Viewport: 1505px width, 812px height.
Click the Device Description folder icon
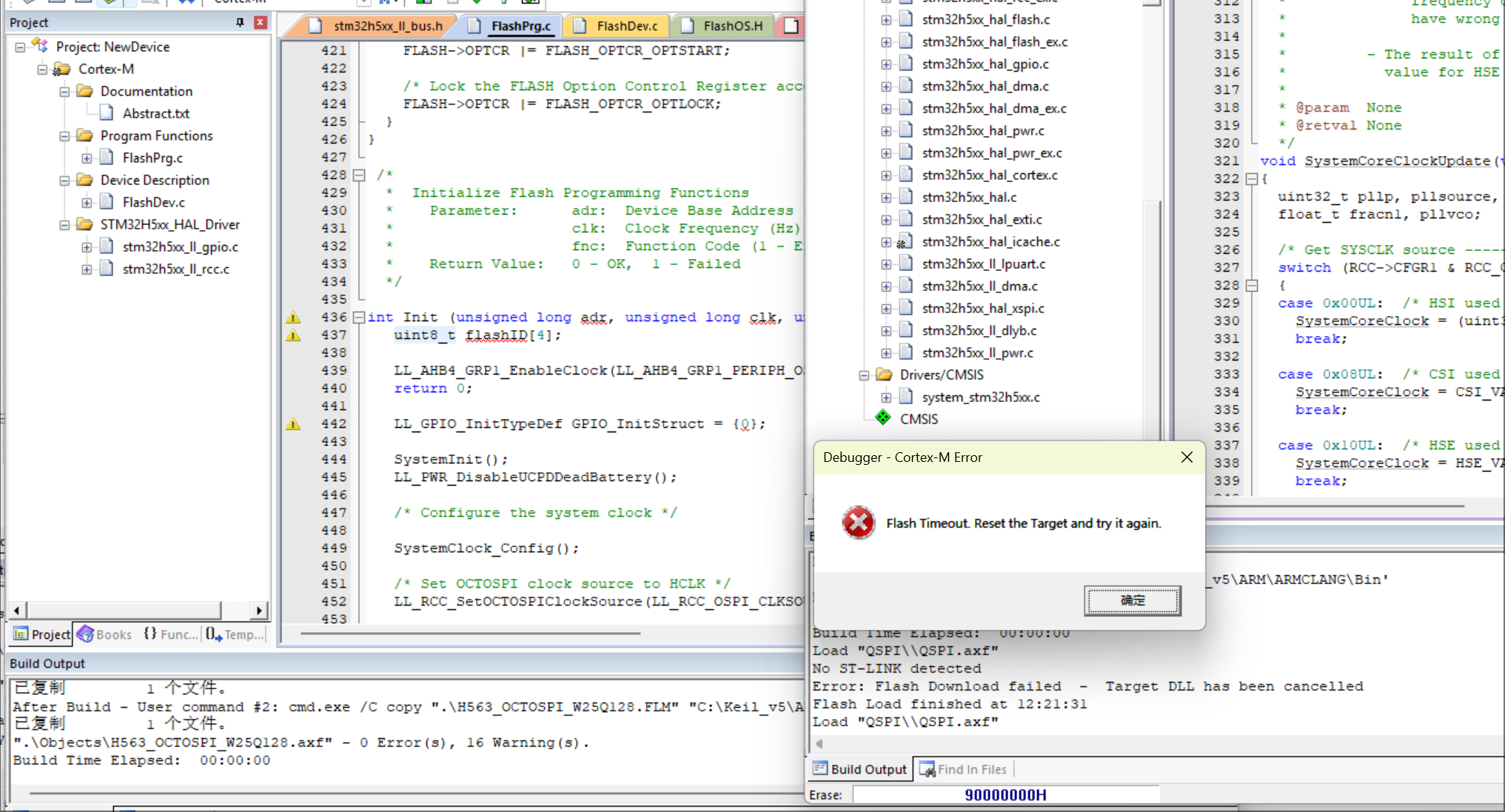click(x=84, y=180)
